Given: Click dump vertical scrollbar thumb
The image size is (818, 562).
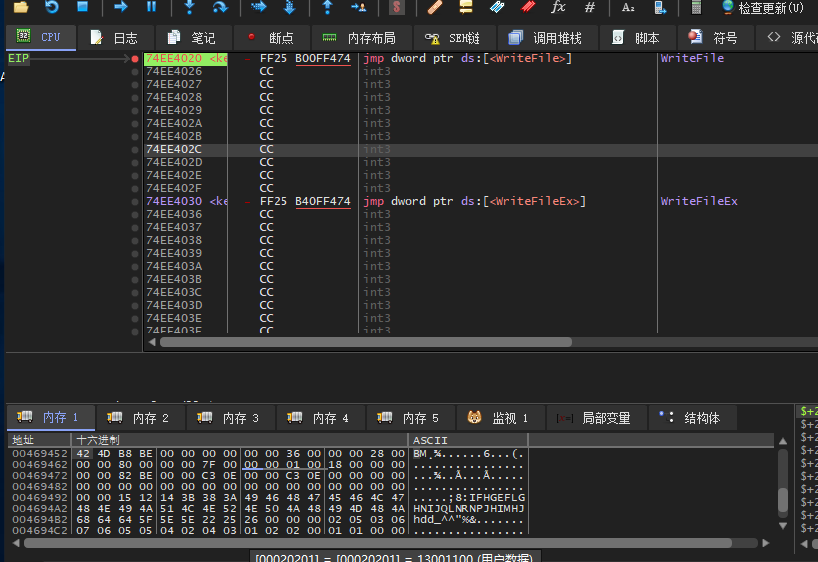Looking at the screenshot, I should click(783, 499).
